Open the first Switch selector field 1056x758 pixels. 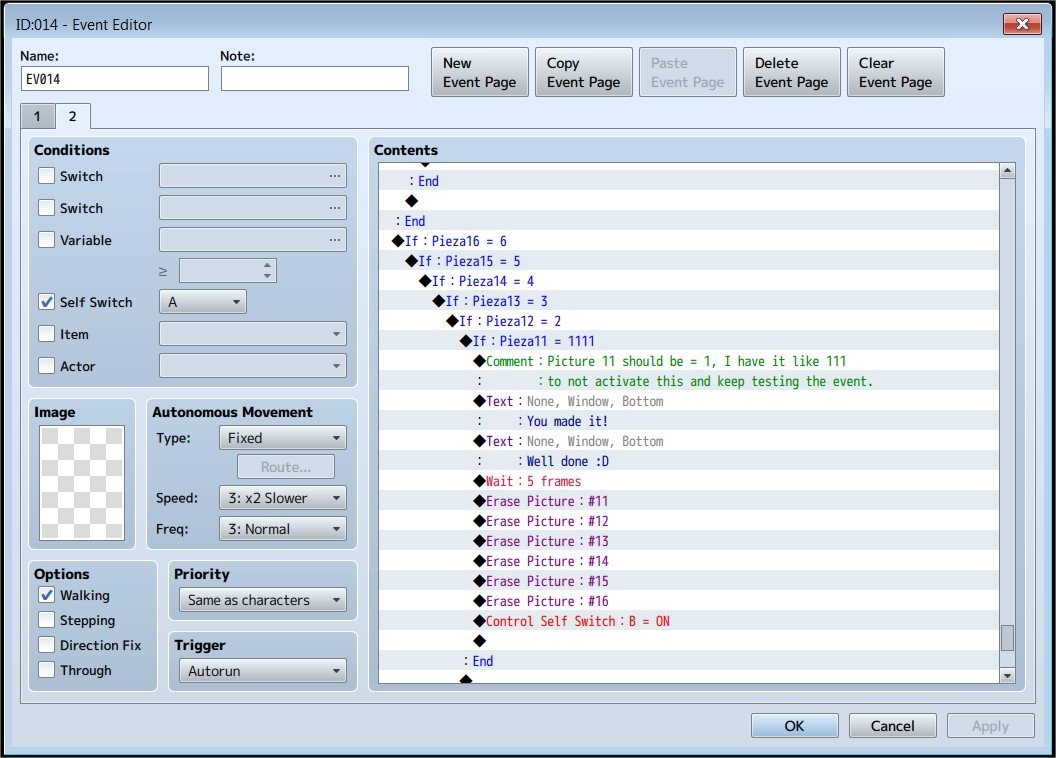coord(253,176)
